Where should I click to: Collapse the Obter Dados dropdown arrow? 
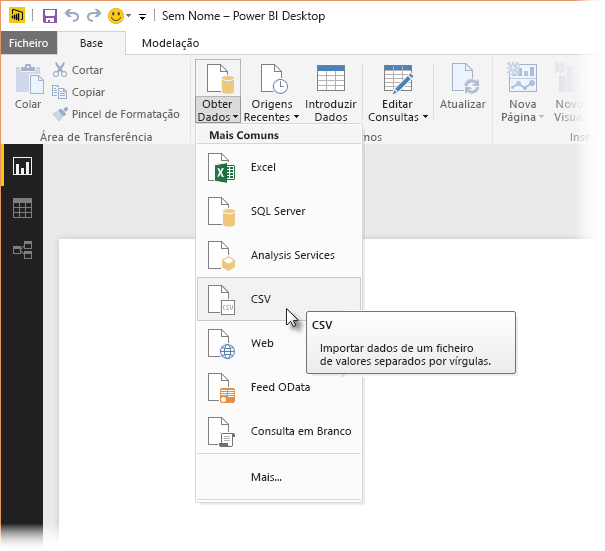235,117
